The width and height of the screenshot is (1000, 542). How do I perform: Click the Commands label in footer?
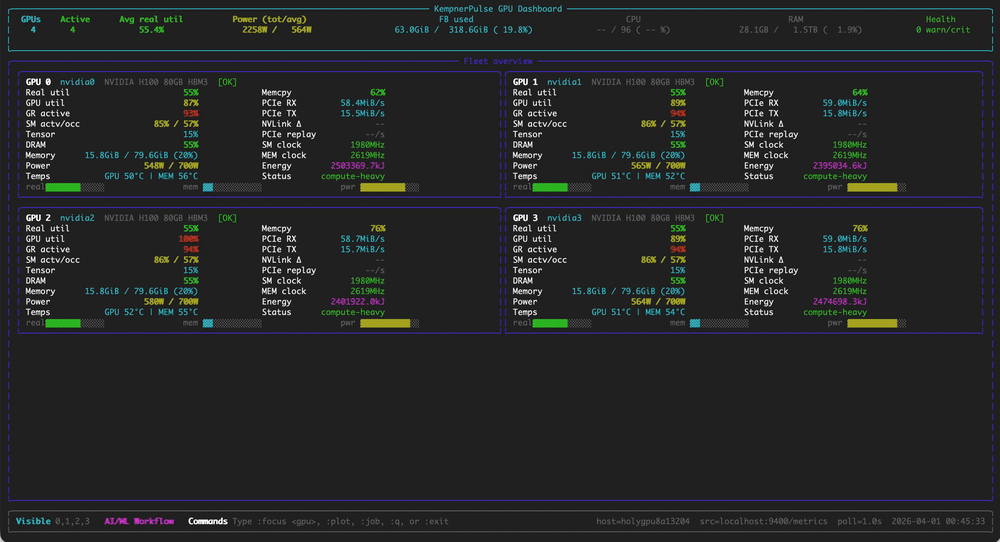tap(207, 521)
